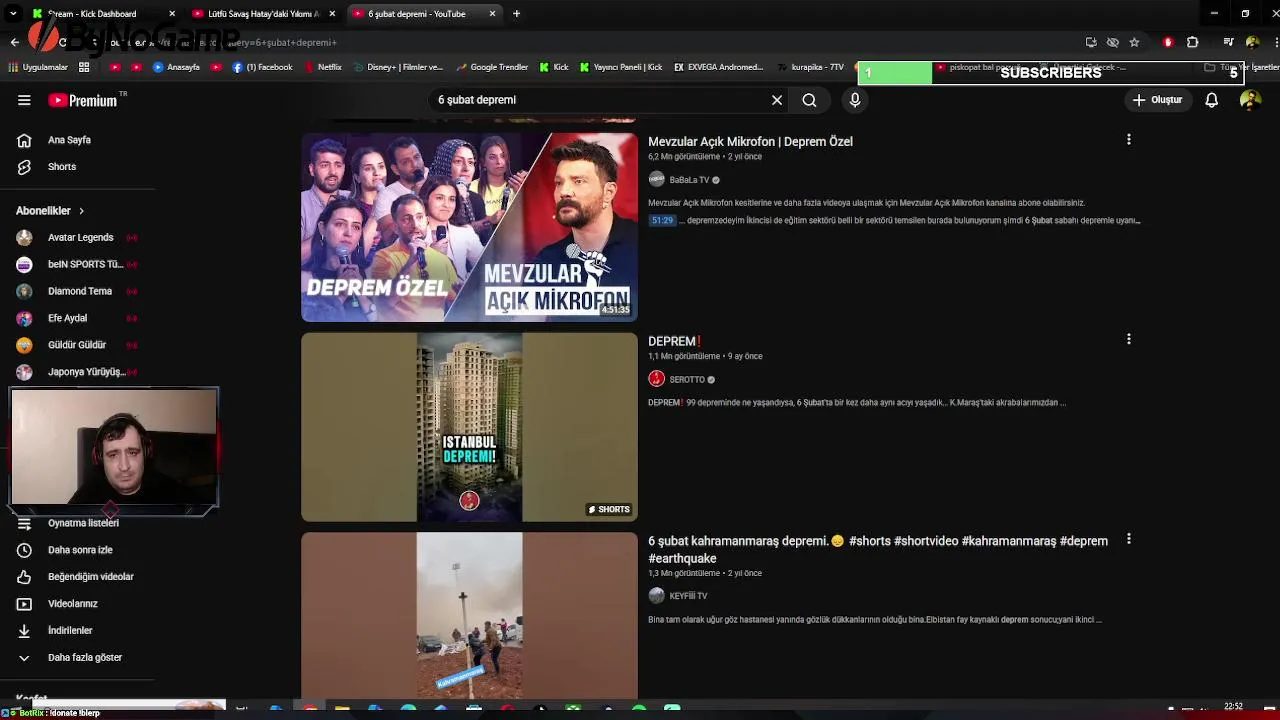The width and height of the screenshot is (1280, 720).
Task: Close the 6 şubat depremi - YouTube tab
Action: [493, 14]
